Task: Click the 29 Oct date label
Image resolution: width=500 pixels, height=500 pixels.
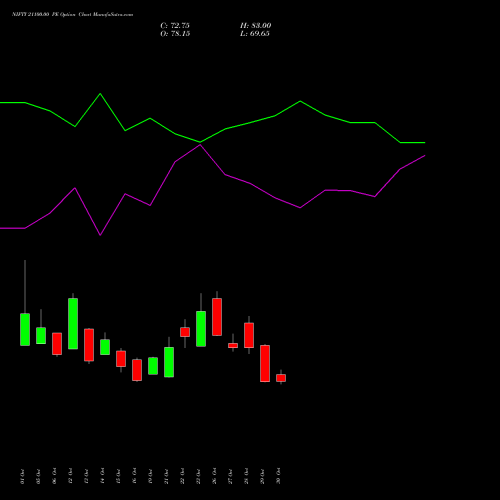Action: click(x=262, y=476)
